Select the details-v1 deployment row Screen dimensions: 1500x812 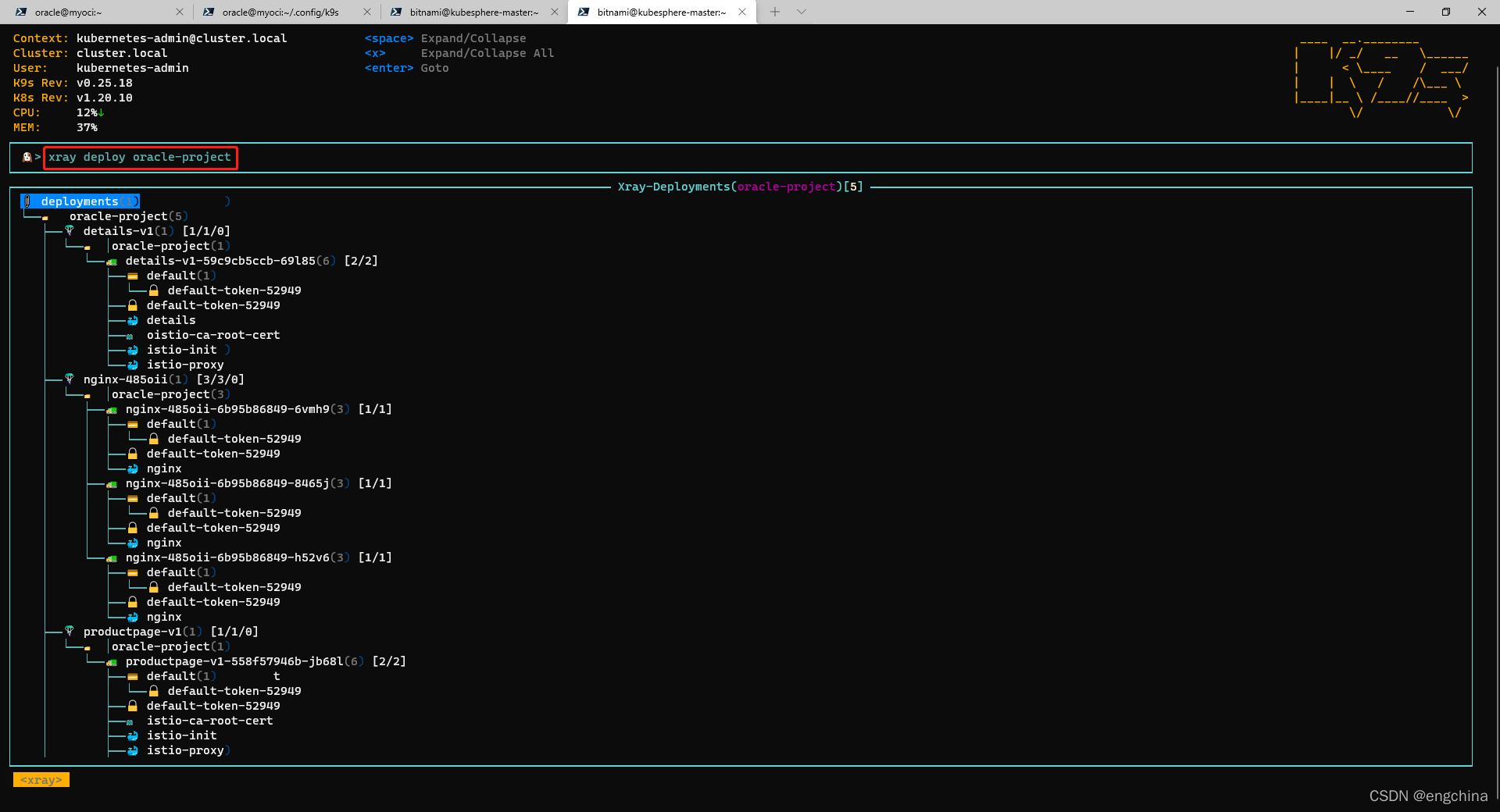click(156, 231)
